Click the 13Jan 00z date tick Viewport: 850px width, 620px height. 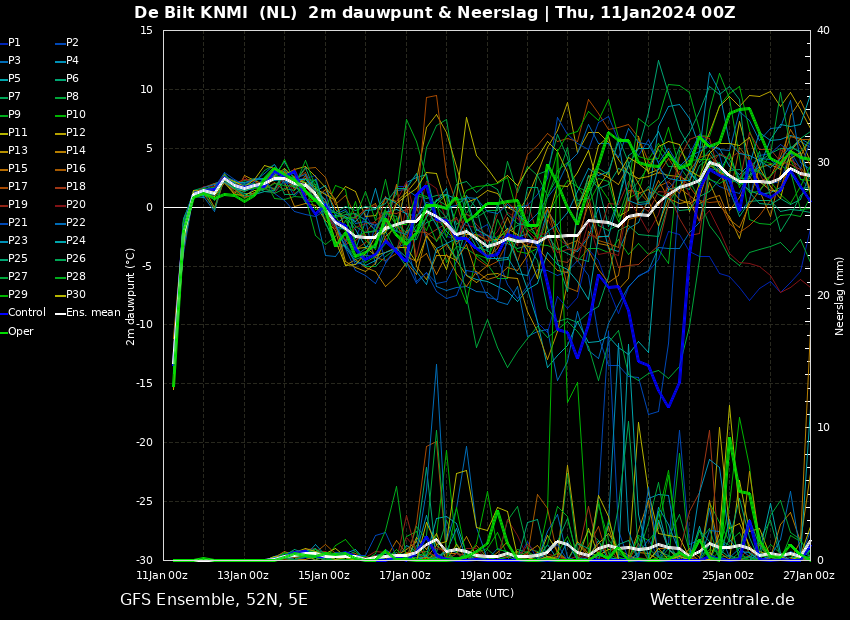coord(243,576)
